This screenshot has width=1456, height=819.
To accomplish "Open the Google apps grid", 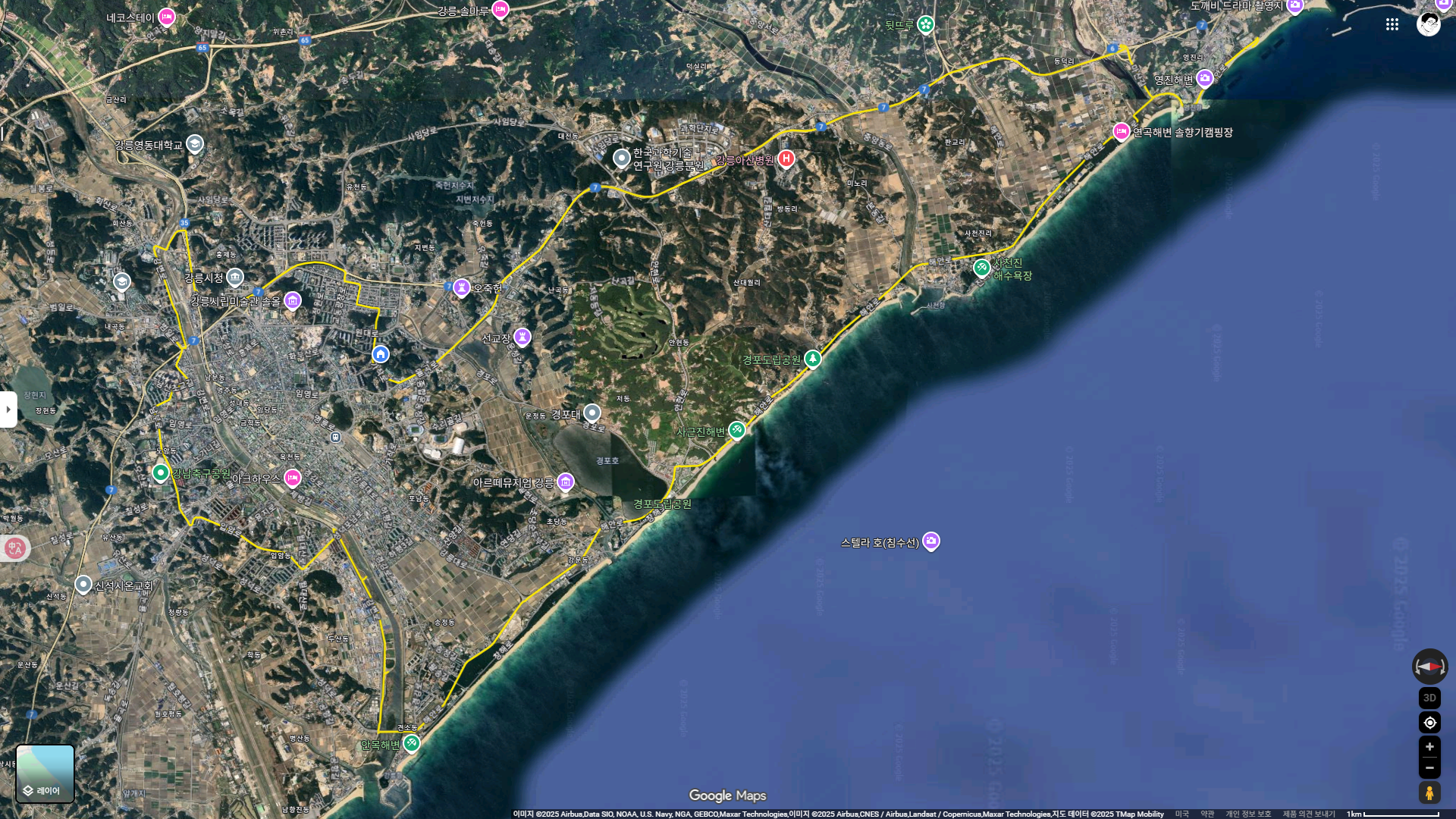I will [1392, 24].
